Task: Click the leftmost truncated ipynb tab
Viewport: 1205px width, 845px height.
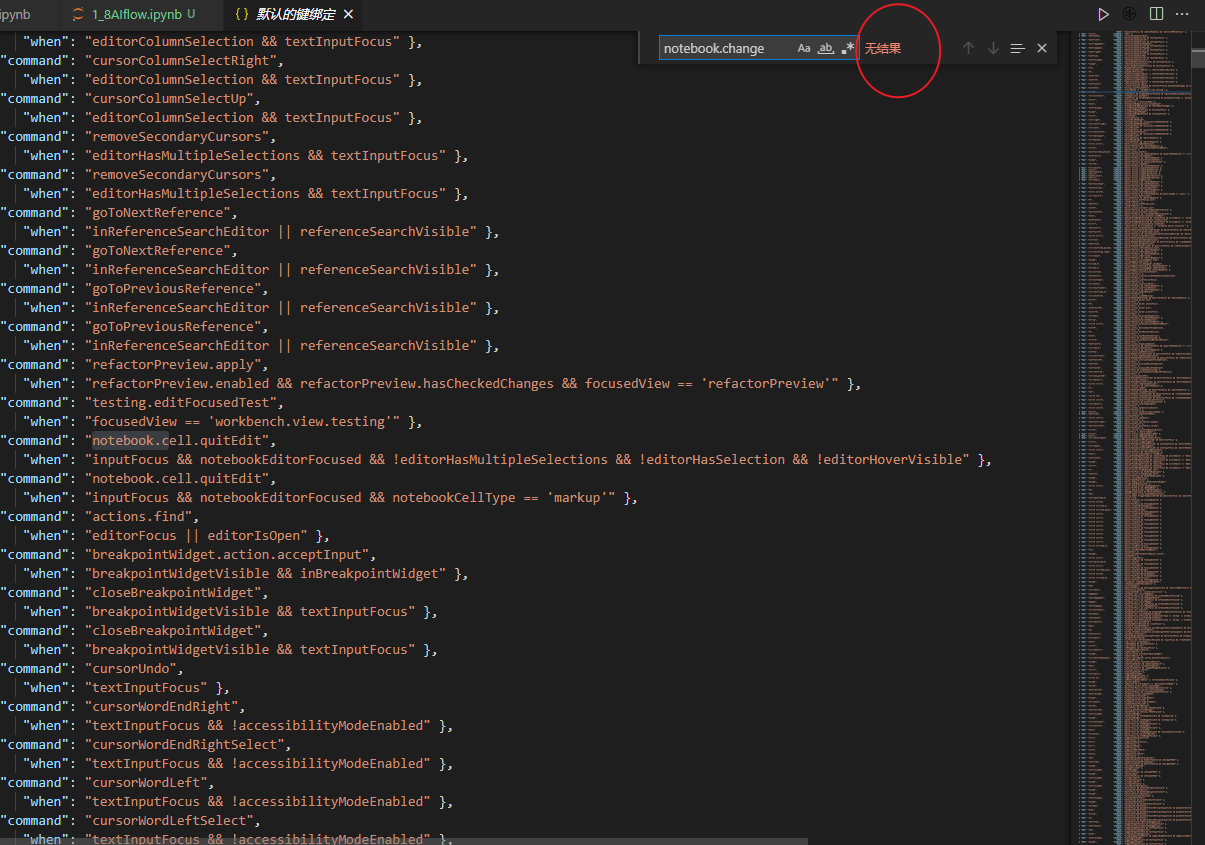Action: coord(20,15)
